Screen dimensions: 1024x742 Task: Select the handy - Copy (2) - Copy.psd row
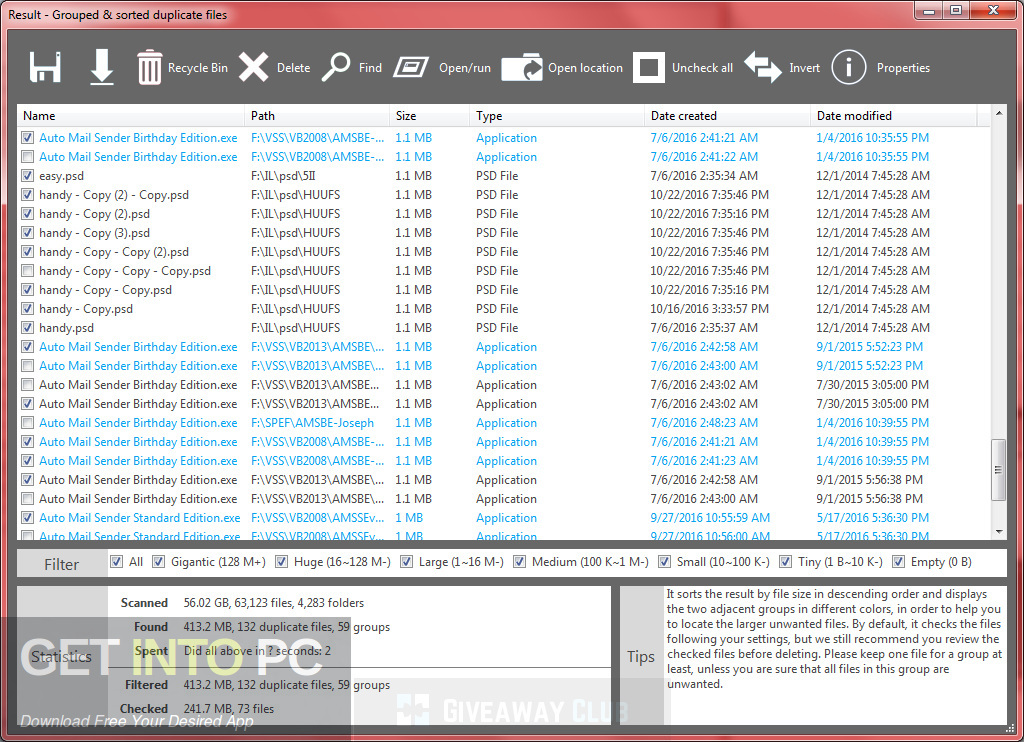pos(503,195)
